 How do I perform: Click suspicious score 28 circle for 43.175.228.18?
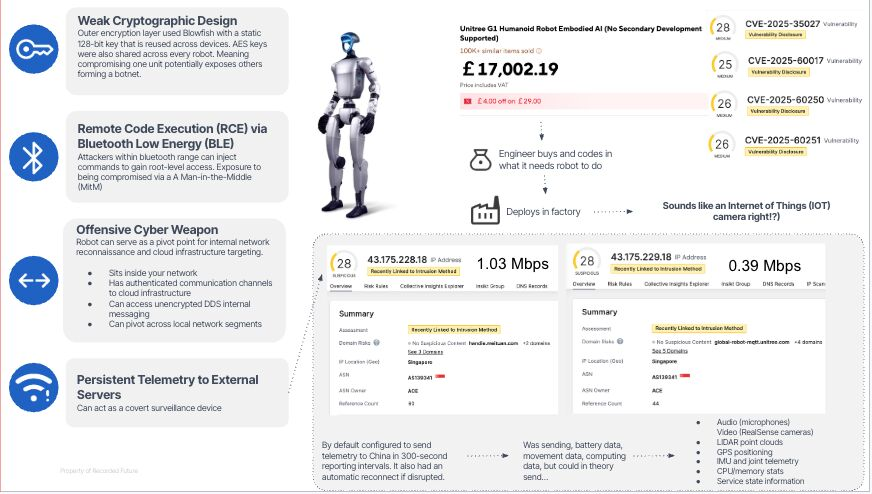pyautogui.click(x=344, y=264)
